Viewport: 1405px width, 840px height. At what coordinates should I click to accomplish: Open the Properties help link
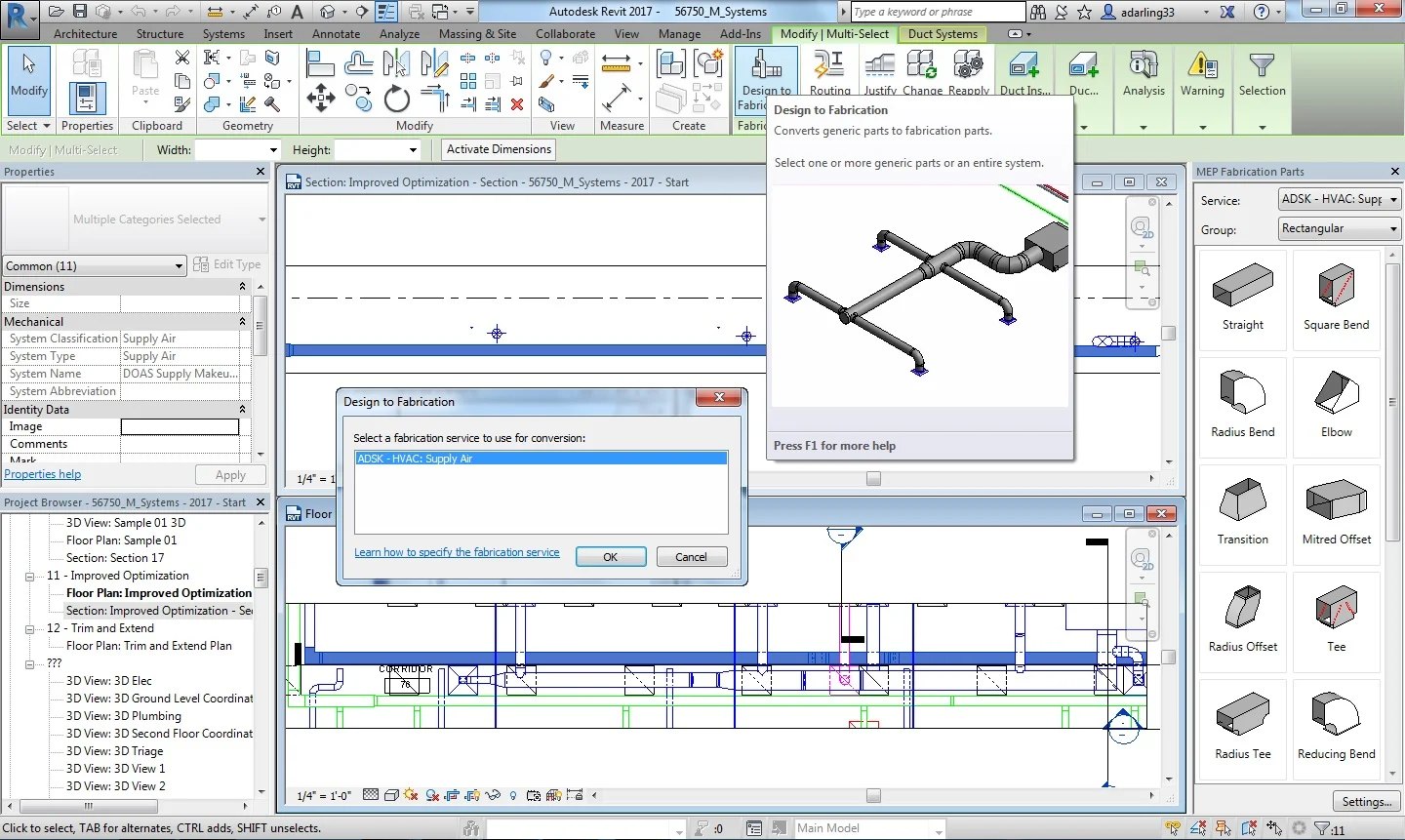pyautogui.click(x=43, y=474)
